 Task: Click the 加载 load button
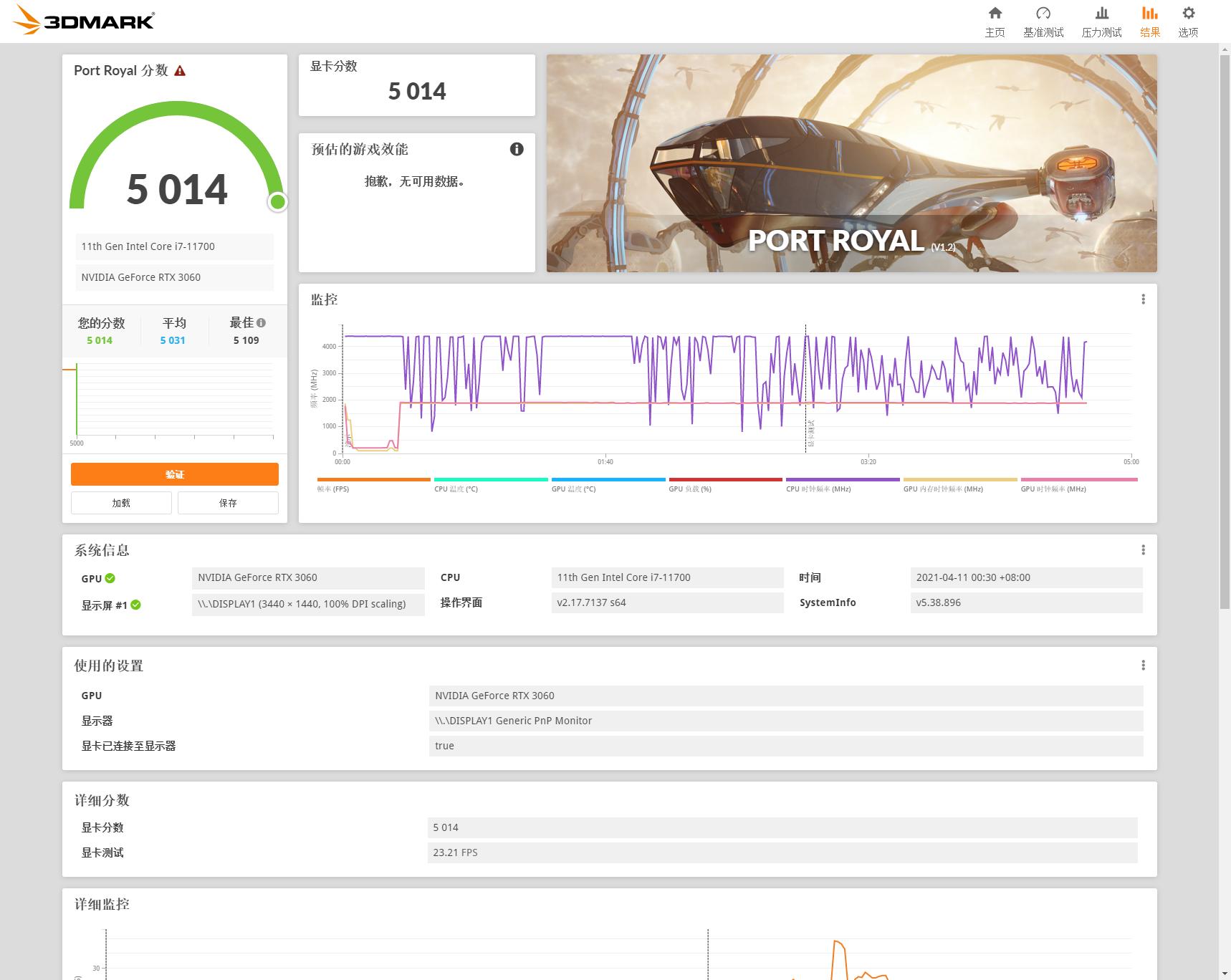pos(121,503)
